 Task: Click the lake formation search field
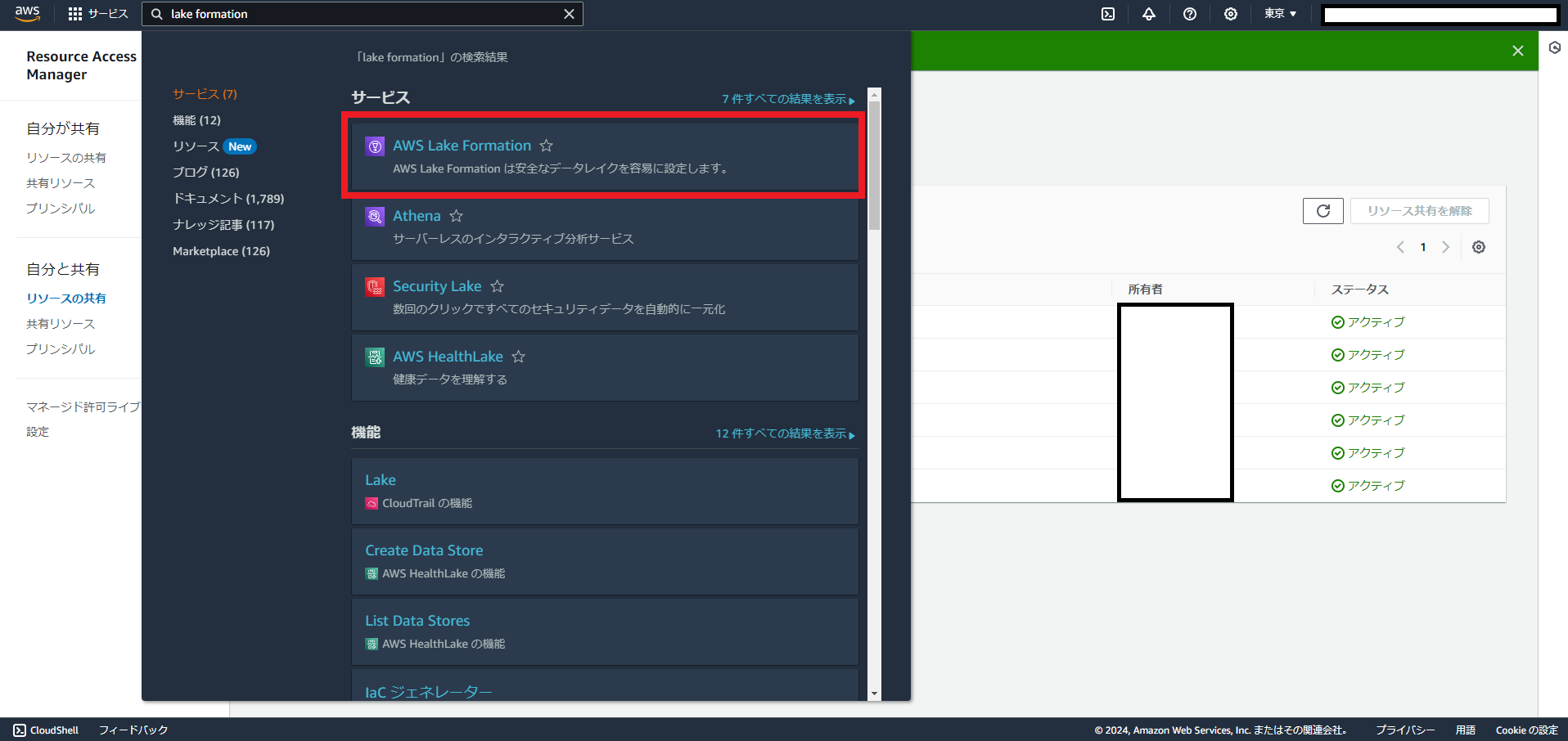pos(363,14)
